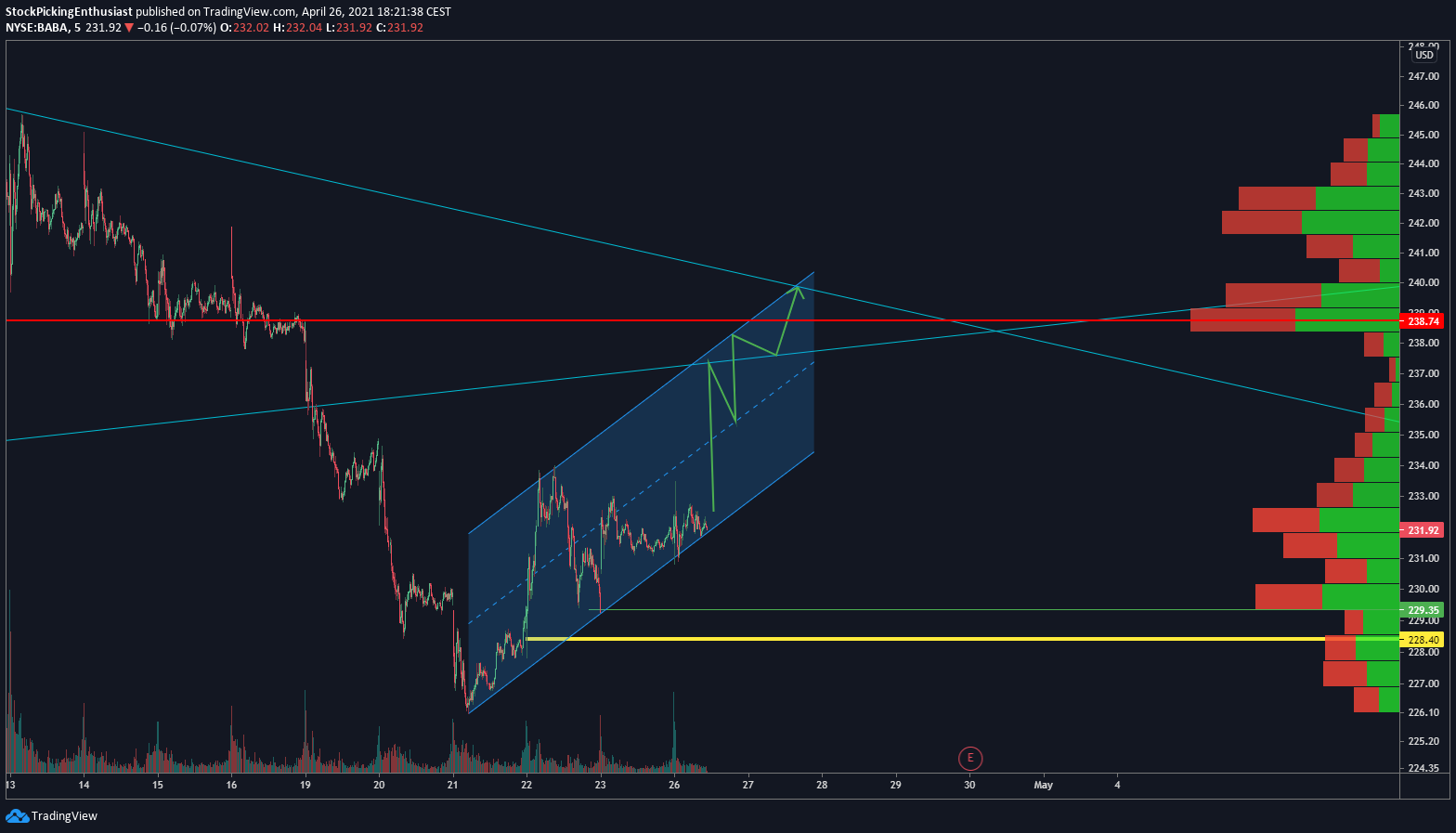Click the TradingView cloud logo
This screenshot has height=833, width=1456.
tap(17, 815)
